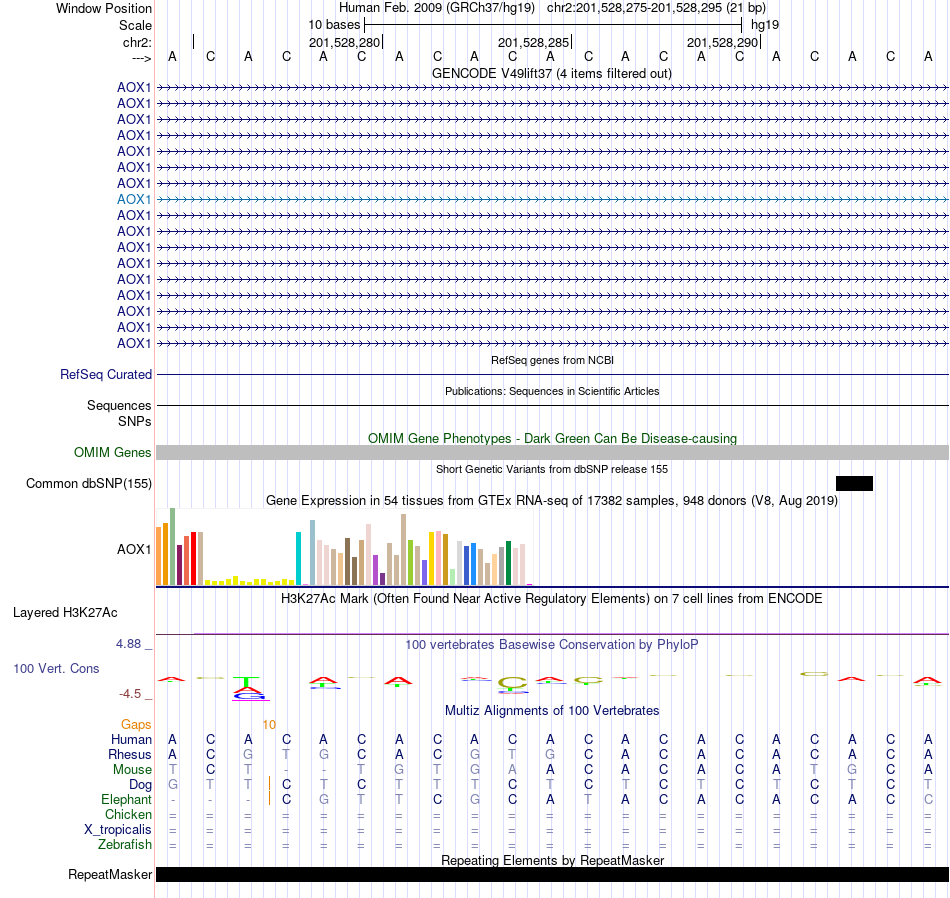Click the '10 bases' scale text

click(x=334, y=25)
